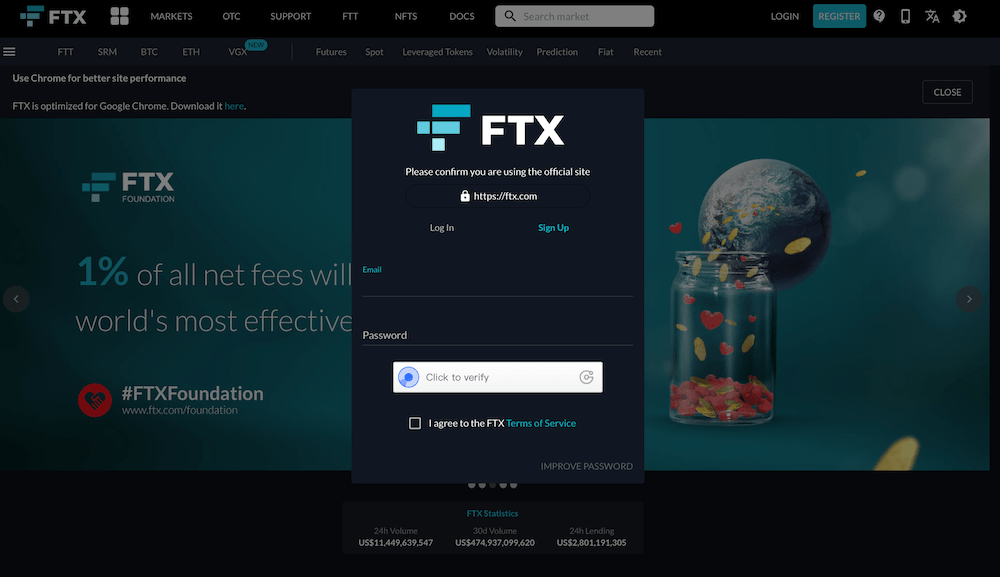Image resolution: width=1000 pixels, height=577 pixels.
Task: Click the REGISTER button
Action: point(839,16)
